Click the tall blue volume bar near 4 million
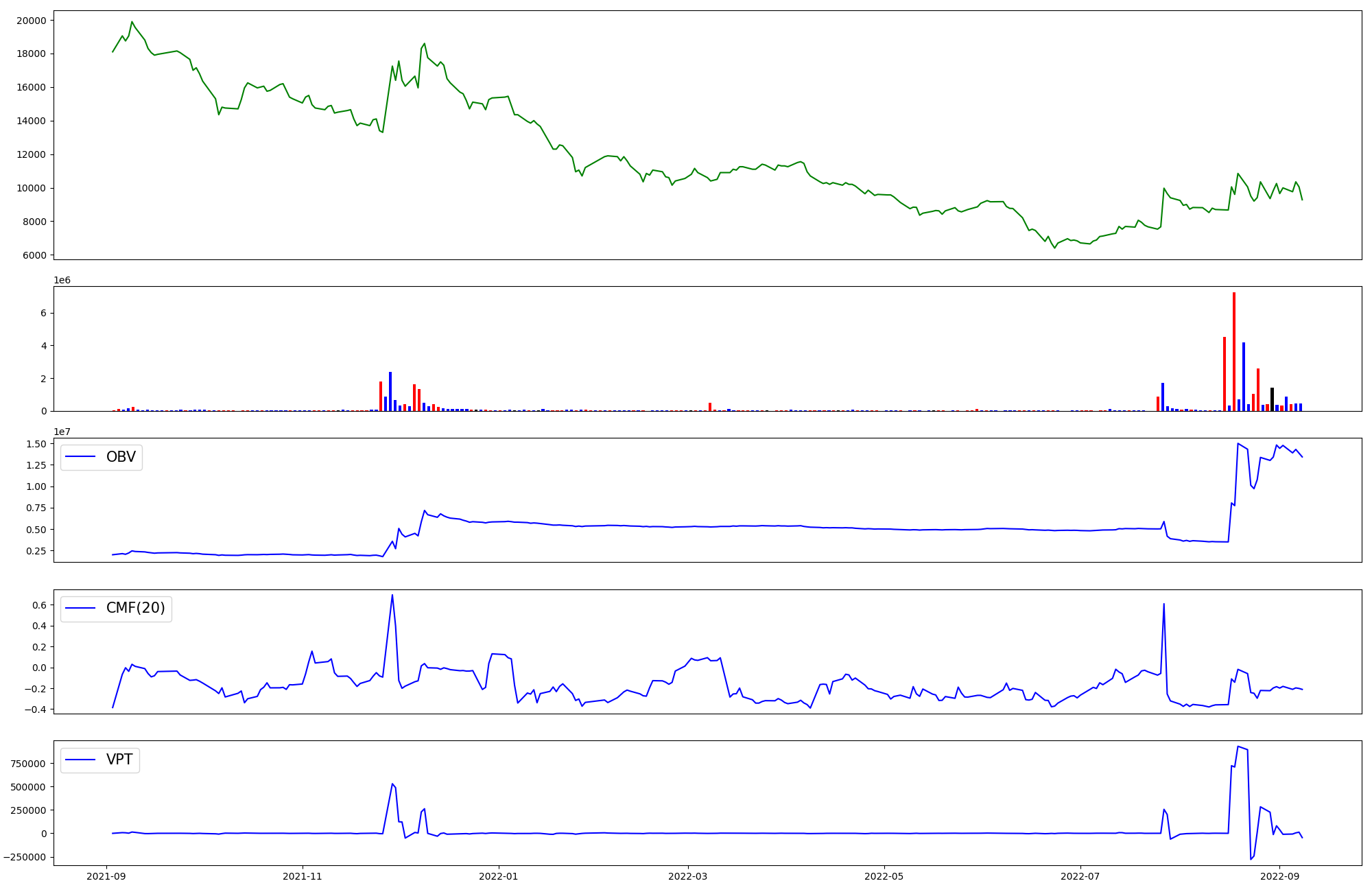The height and width of the screenshot is (892, 1372). (1244, 376)
